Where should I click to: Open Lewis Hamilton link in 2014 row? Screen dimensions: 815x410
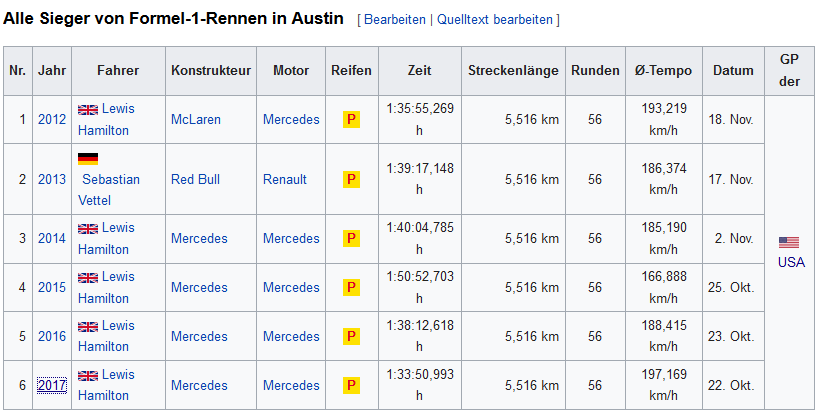(107, 239)
